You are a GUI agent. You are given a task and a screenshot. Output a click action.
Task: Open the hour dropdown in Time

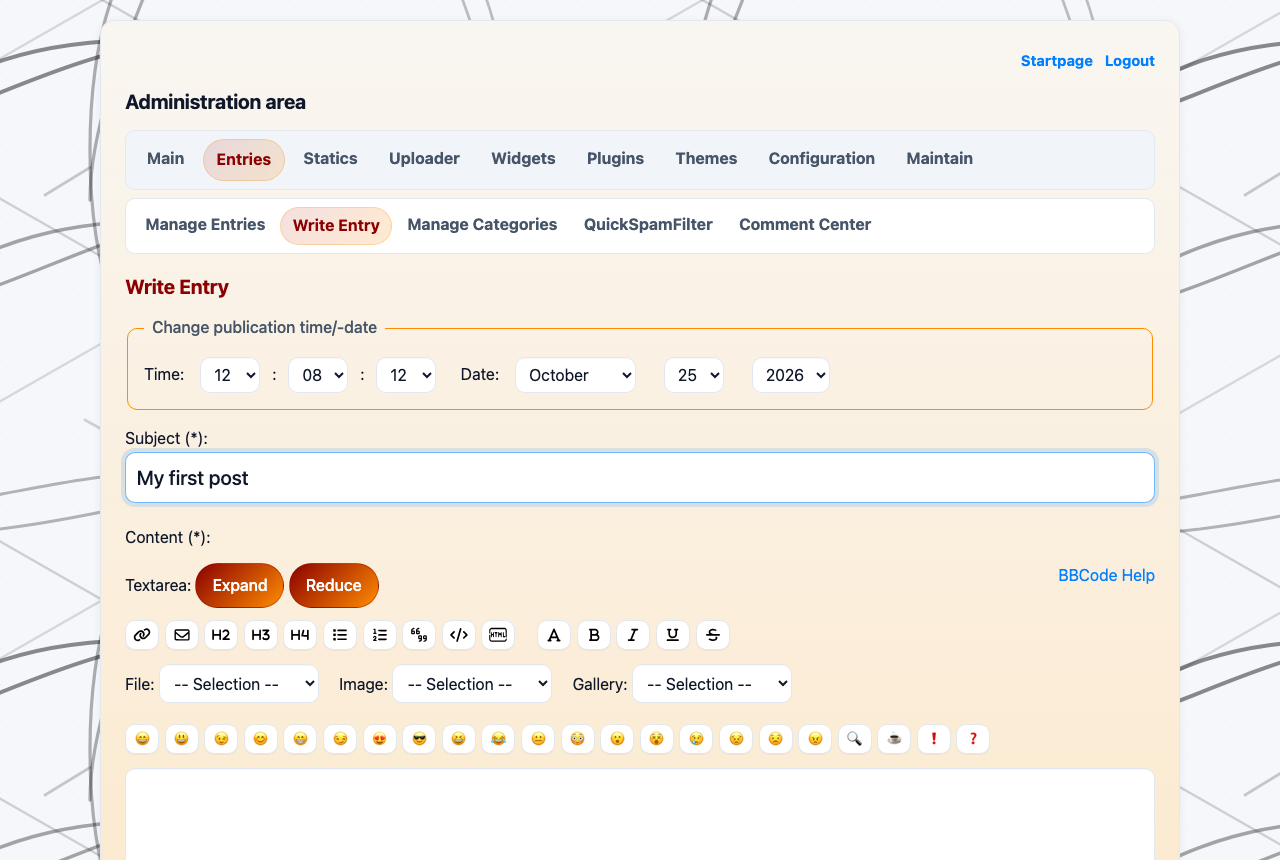(230, 375)
